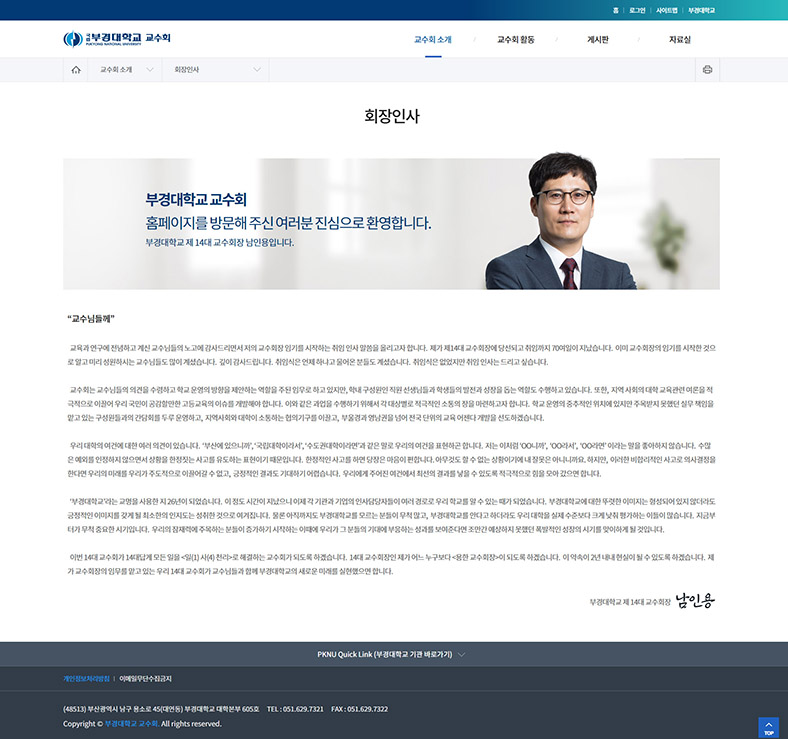Open the 로그인 link
The height and width of the screenshot is (739, 788).
637,10
